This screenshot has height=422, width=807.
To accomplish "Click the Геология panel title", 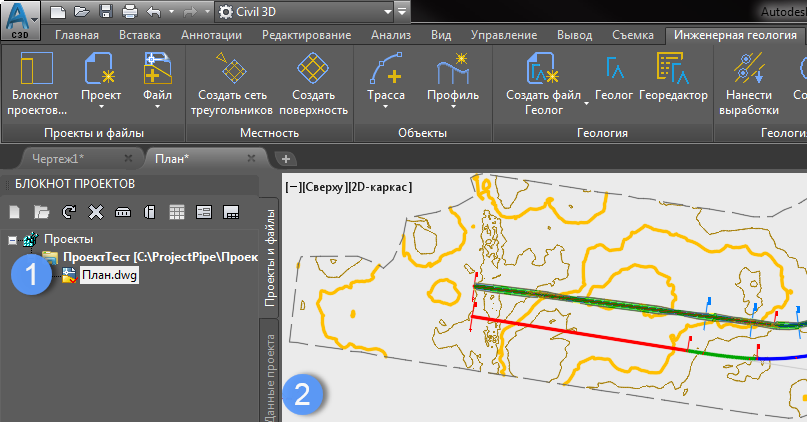I will click(602, 133).
